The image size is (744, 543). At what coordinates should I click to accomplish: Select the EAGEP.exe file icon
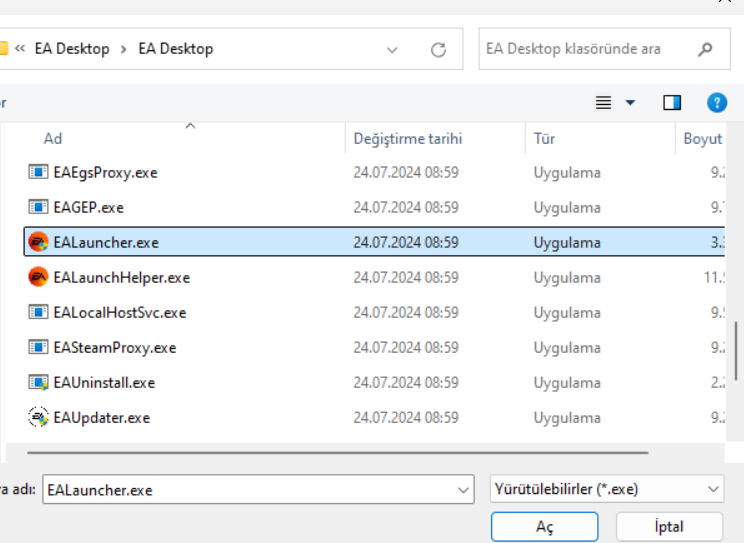pyautogui.click(x=38, y=207)
